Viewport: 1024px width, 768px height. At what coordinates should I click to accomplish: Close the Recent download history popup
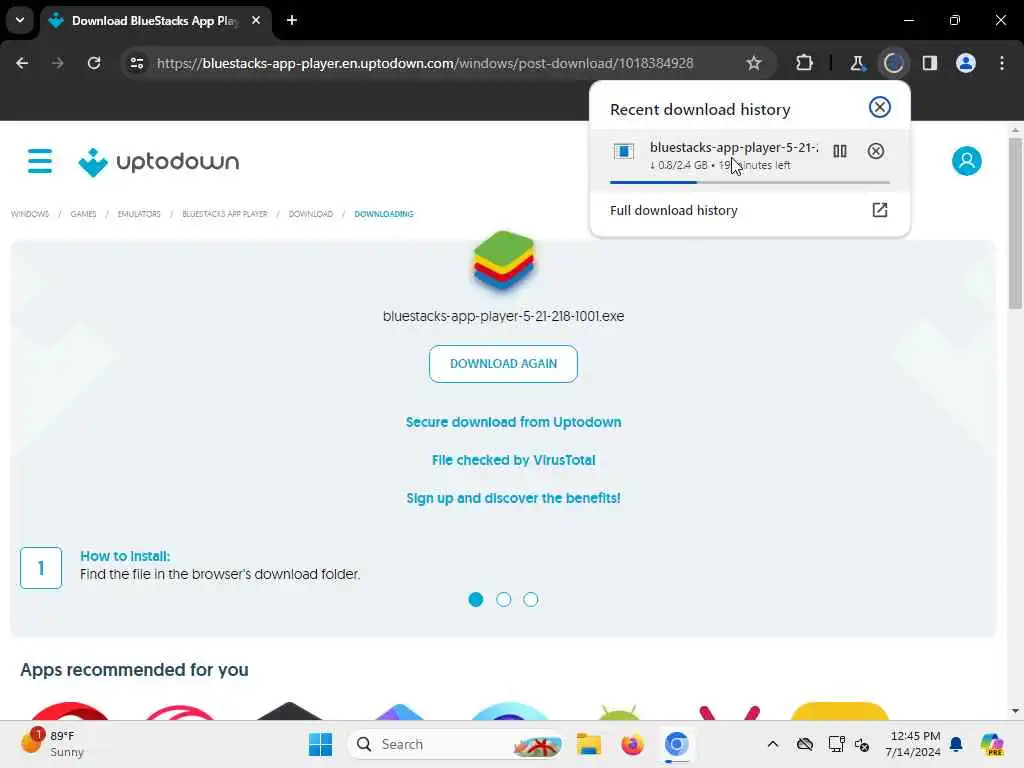click(880, 107)
